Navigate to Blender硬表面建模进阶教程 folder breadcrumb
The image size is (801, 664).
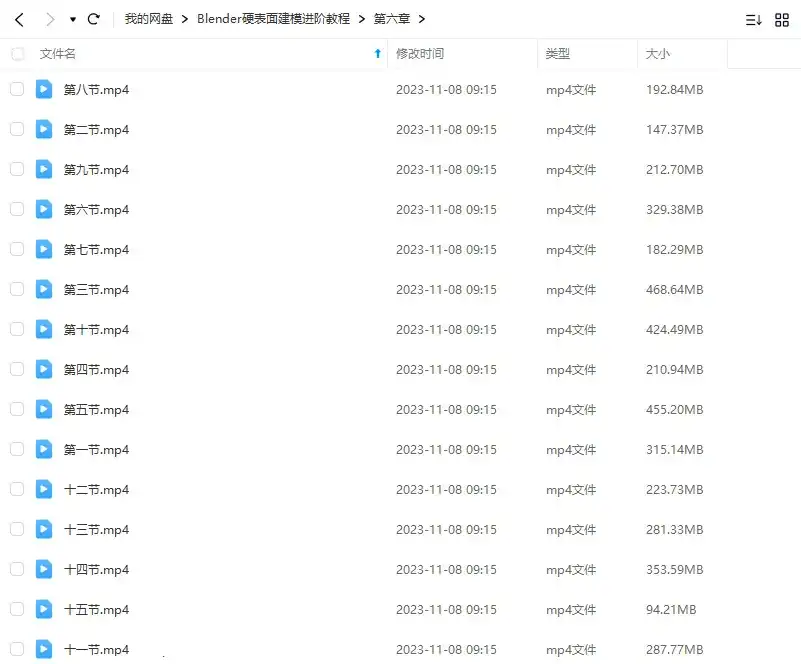pyautogui.click(x=273, y=19)
